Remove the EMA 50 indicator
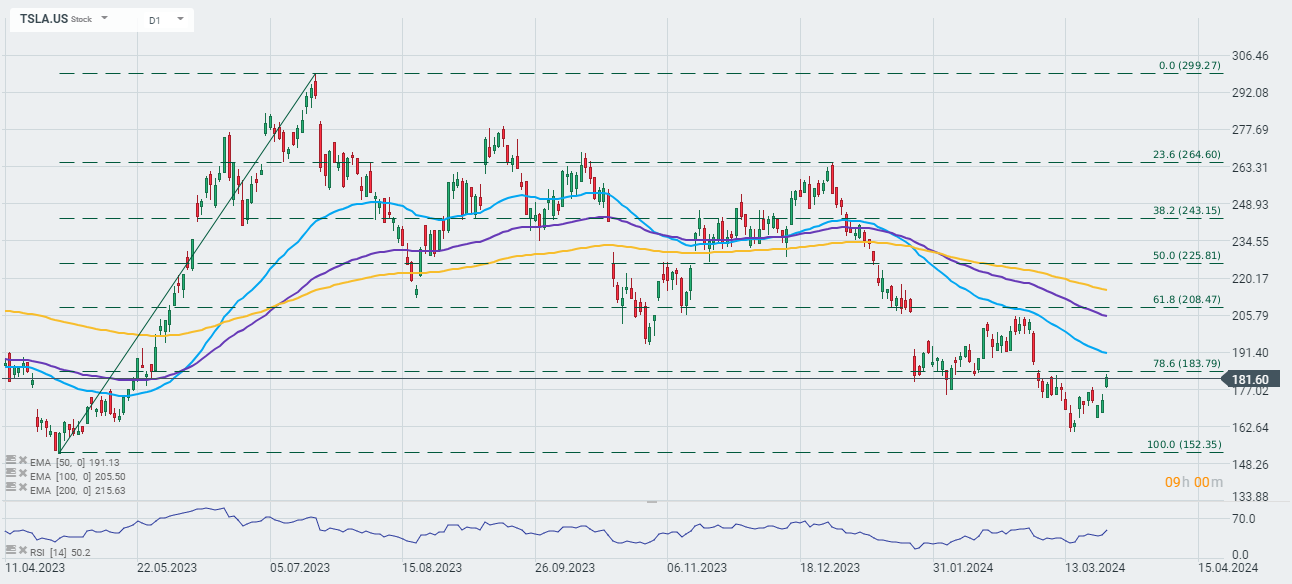Screen dimensions: 1292x584 22,462
